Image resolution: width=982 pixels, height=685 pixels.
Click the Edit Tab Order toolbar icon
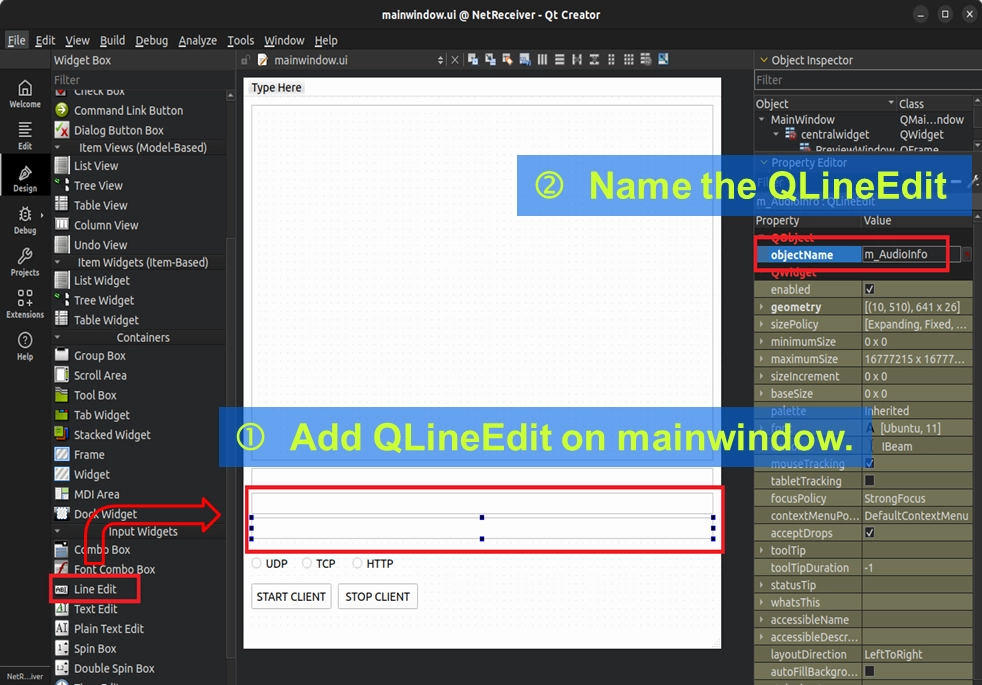[525, 59]
